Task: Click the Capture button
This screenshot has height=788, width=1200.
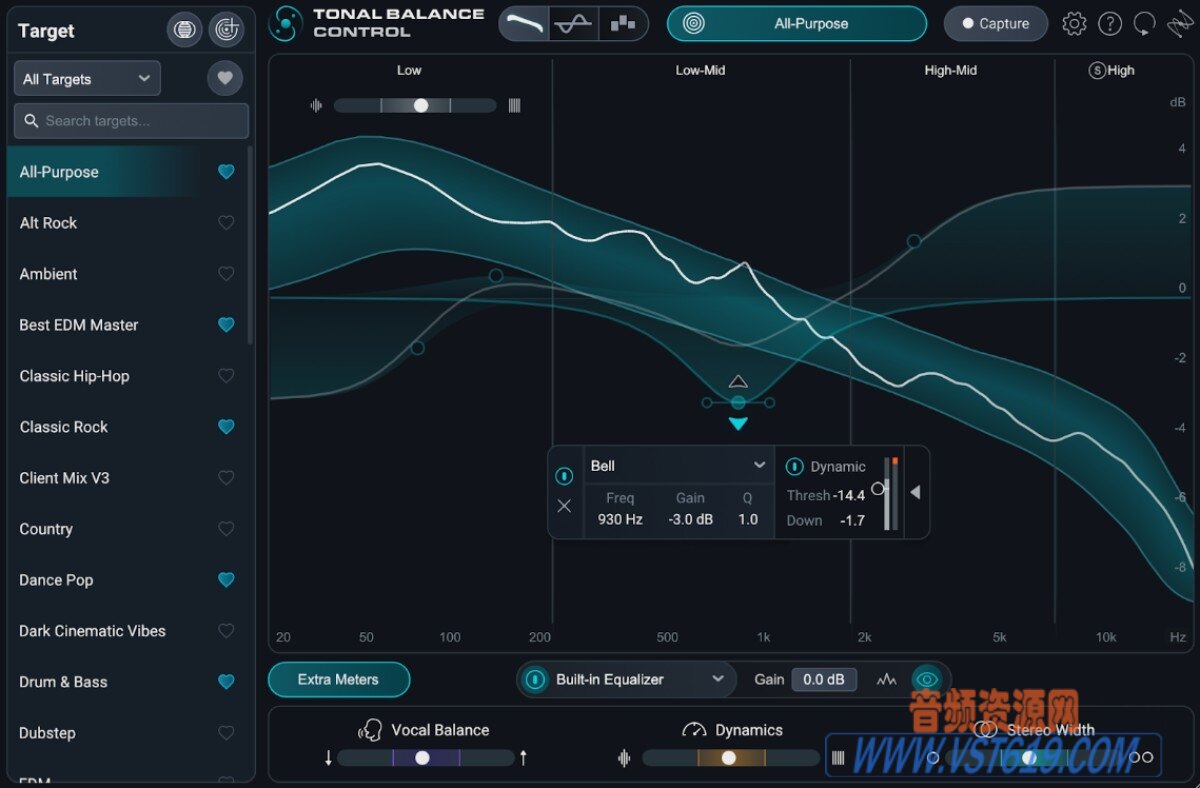Action: pyautogui.click(x=995, y=23)
